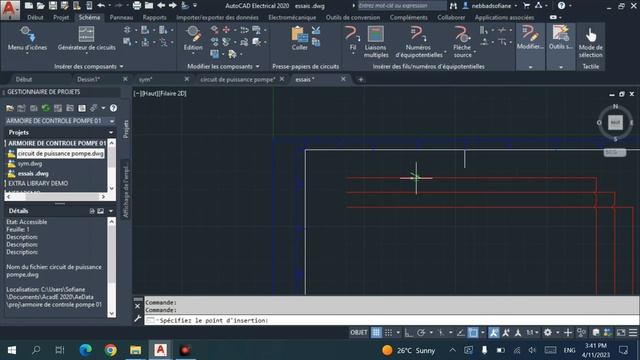Toggle clean screen in status bar
The height and width of the screenshot is (360, 640).
[x=621, y=333]
